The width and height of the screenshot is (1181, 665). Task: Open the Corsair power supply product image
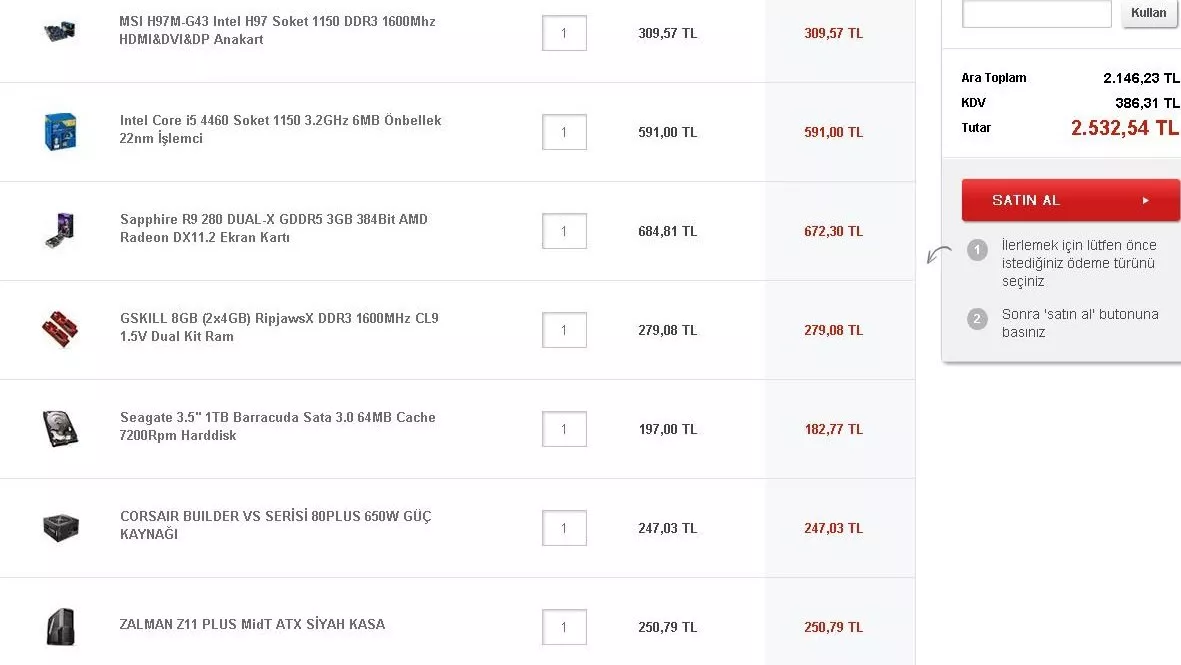click(61, 527)
